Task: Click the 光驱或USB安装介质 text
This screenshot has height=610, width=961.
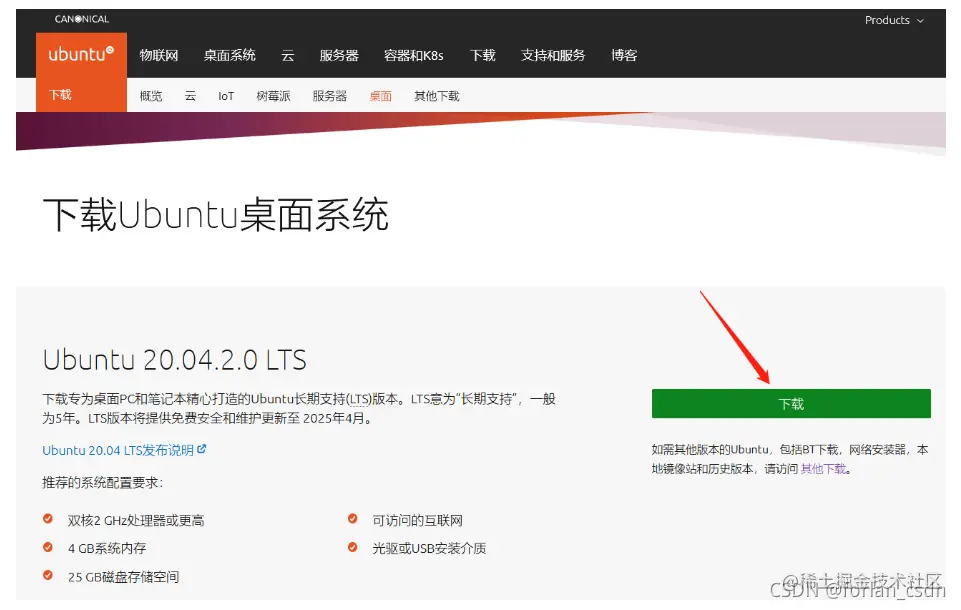Action: pyautogui.click(x=429, y=548)
